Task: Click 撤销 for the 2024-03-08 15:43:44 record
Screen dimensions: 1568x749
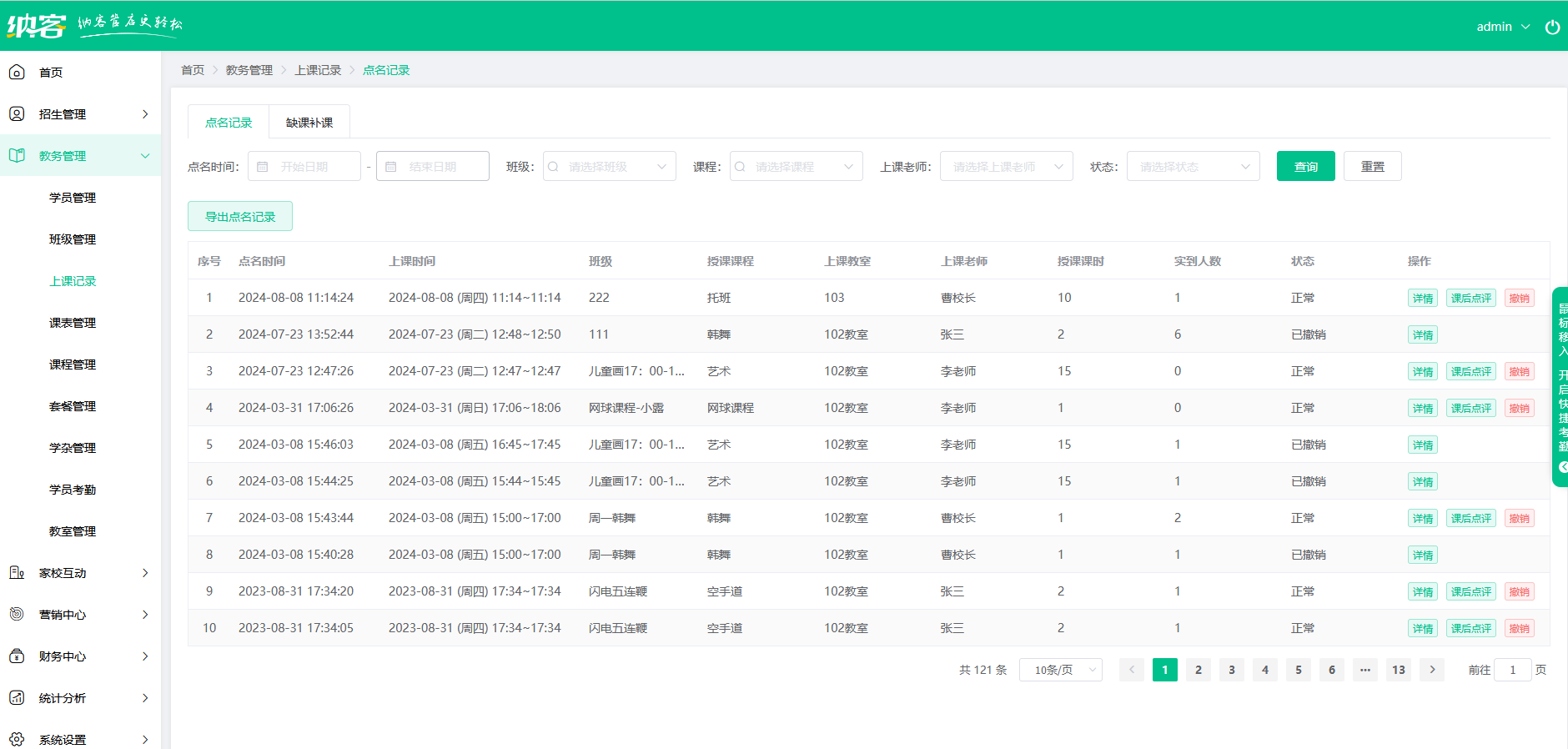Action: (1520, 518)
